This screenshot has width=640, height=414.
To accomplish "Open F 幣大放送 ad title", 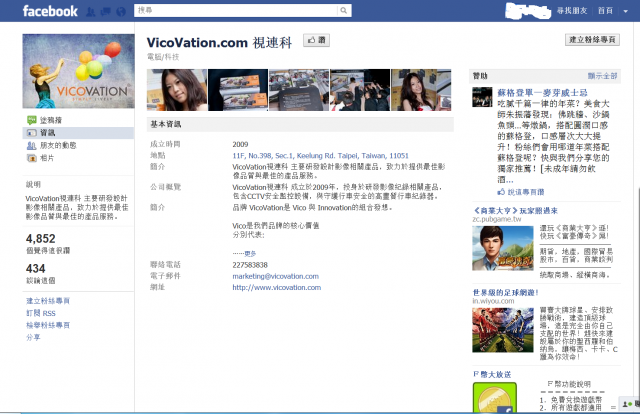I will [x=492, y=374].
